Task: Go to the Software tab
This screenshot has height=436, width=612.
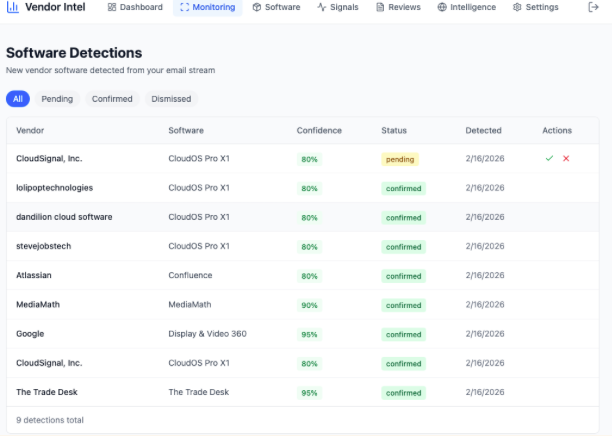Action: tap(276, 7)
